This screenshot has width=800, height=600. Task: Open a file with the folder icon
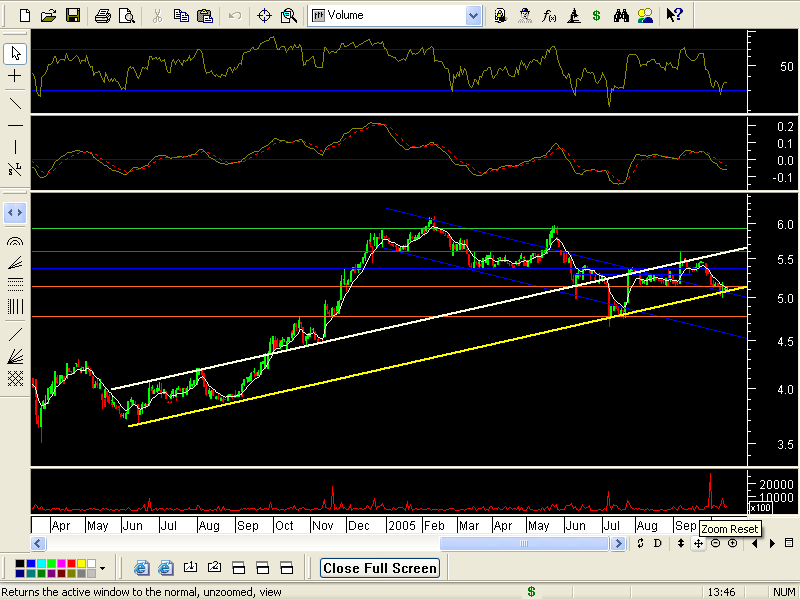click(x=49, y=15)
